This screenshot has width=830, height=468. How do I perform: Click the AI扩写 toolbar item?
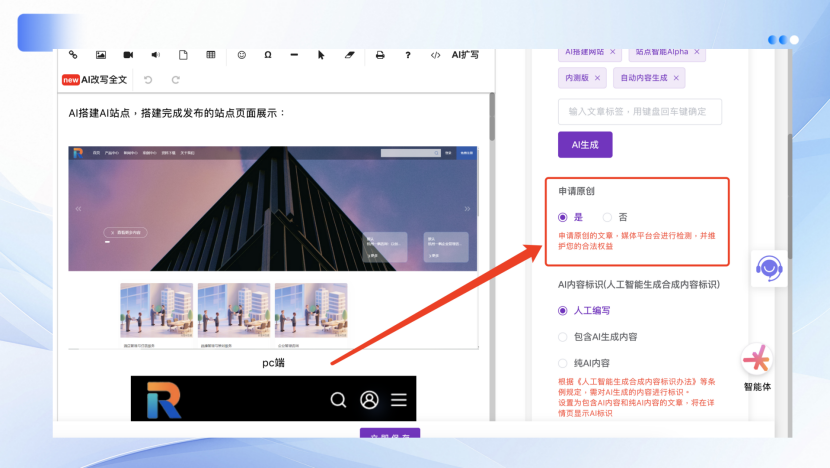point(465,55)
